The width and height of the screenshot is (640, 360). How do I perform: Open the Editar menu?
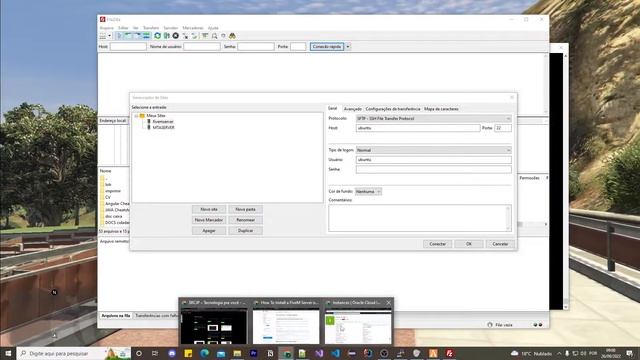click(123, 28)
